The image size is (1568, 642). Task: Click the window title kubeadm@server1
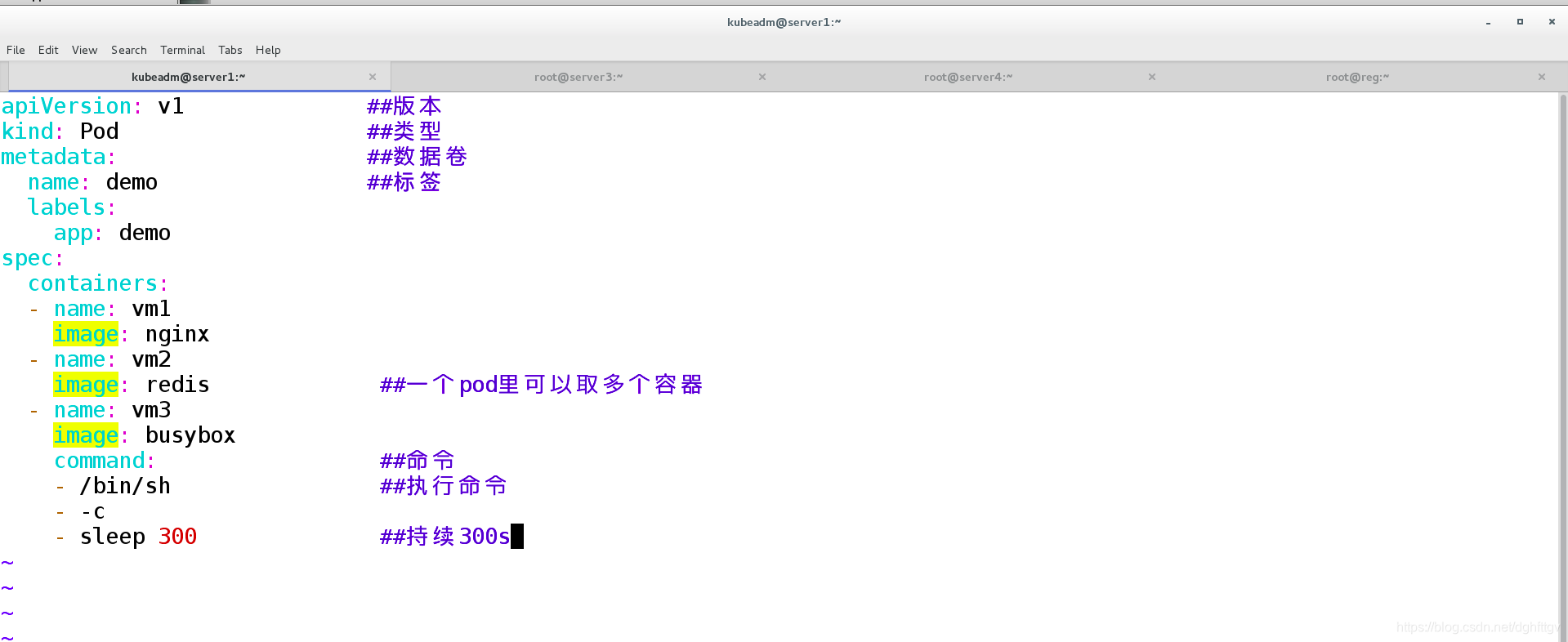(784, 22)
